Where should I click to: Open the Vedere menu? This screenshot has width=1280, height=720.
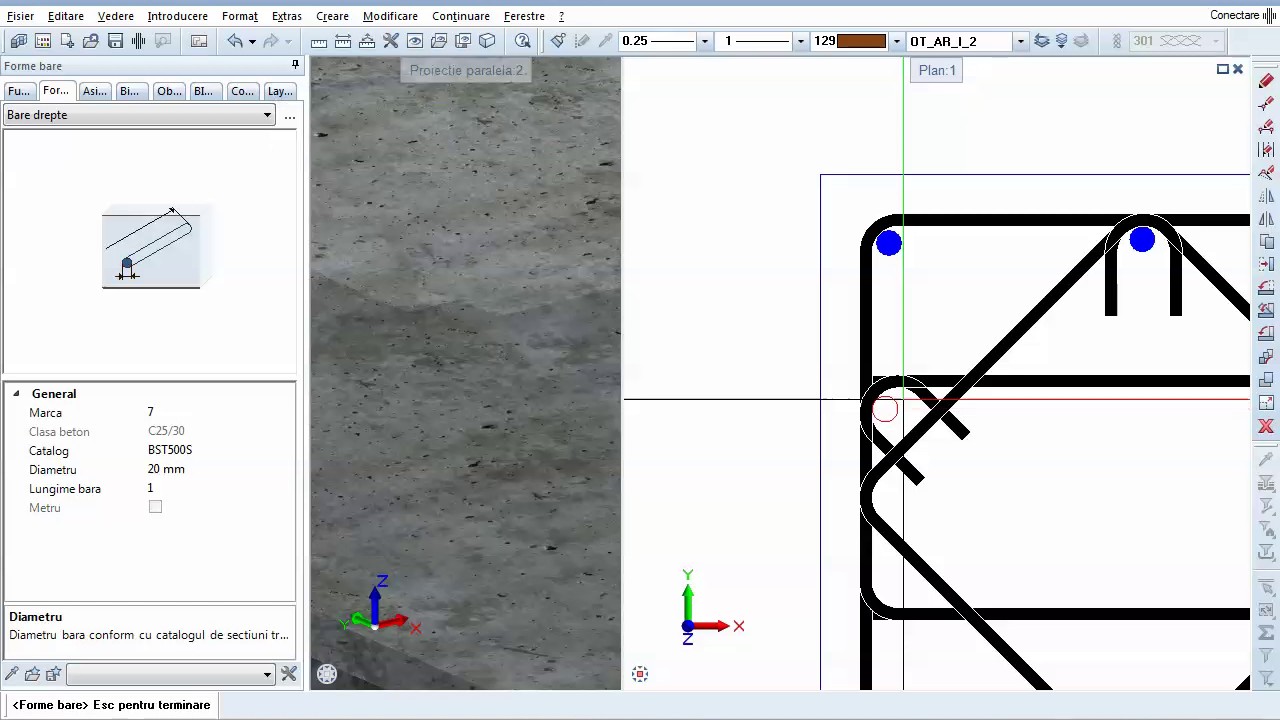point(116,16)
